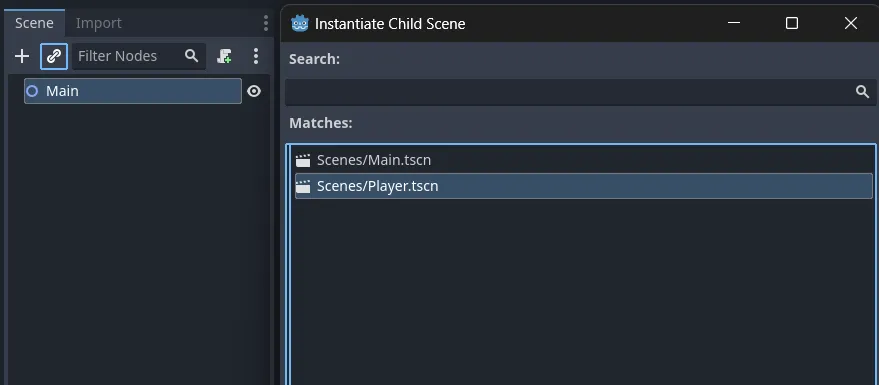Screen dimensions: 879x385
Task: Switch to the Import tab
Action: (x=99, y=23)
